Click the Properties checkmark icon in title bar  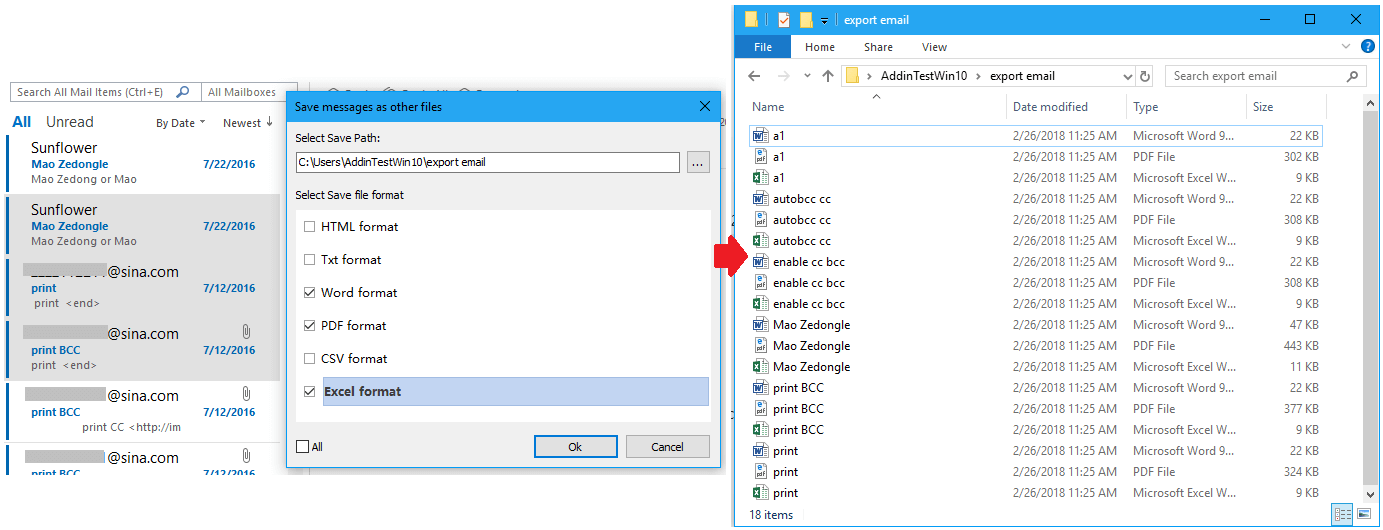(x=783, y=20)
